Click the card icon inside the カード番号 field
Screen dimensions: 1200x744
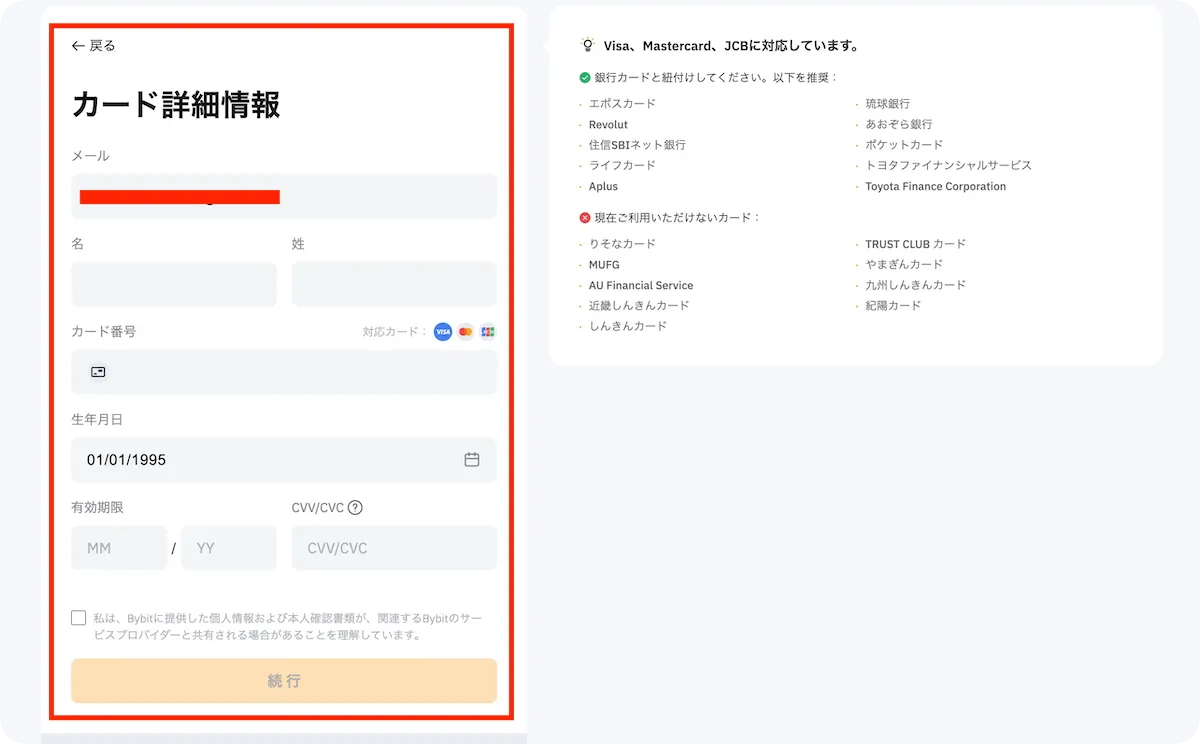point(97,371)
